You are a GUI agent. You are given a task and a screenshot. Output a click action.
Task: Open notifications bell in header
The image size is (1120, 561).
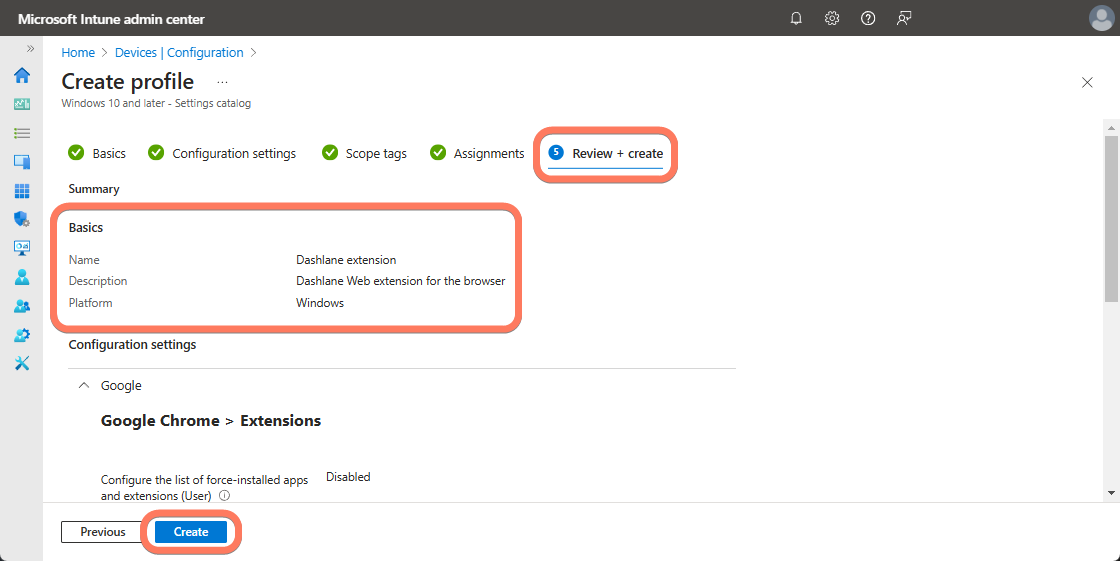[x=796, y=18]
